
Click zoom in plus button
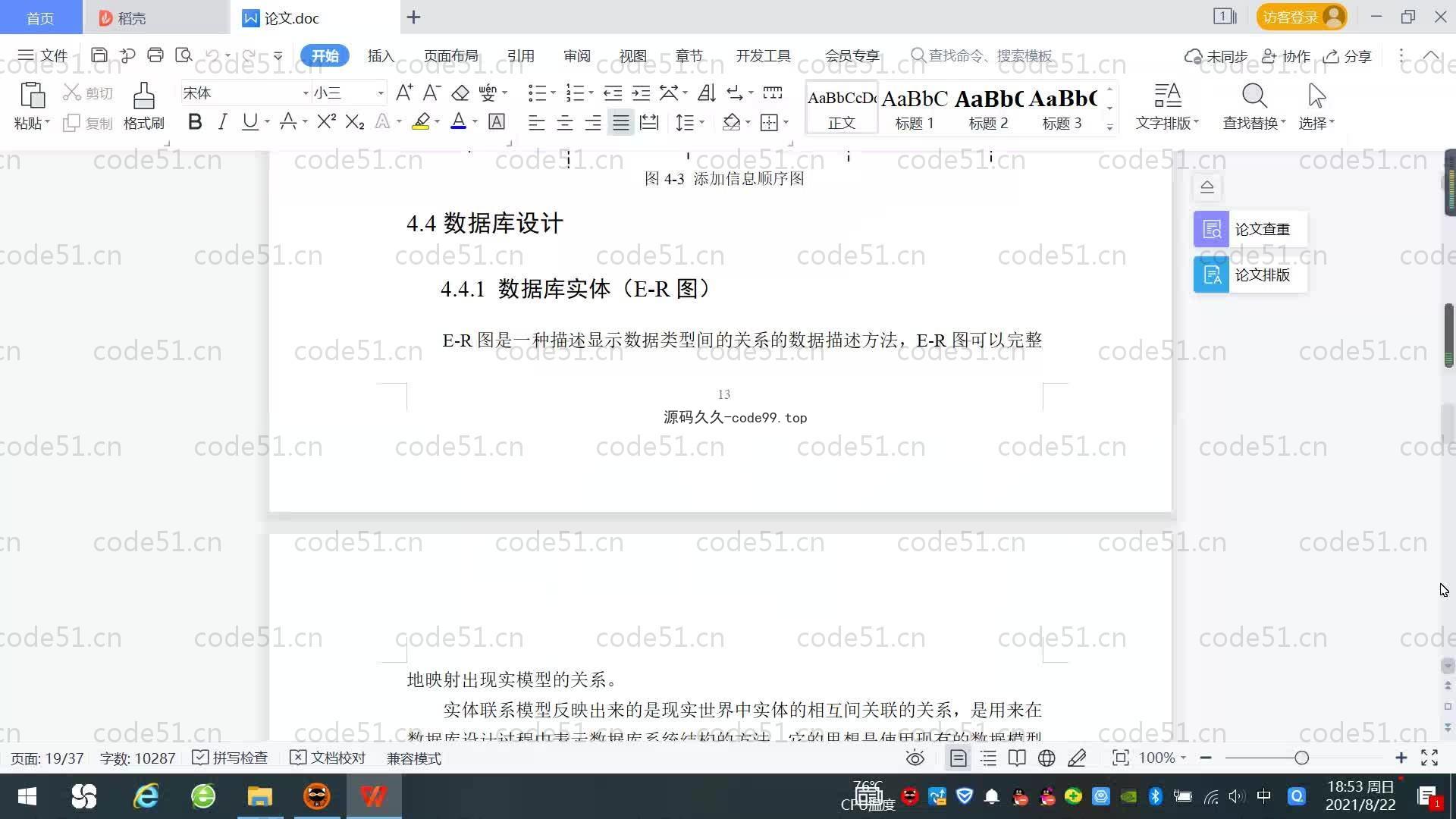(1401, 758)
